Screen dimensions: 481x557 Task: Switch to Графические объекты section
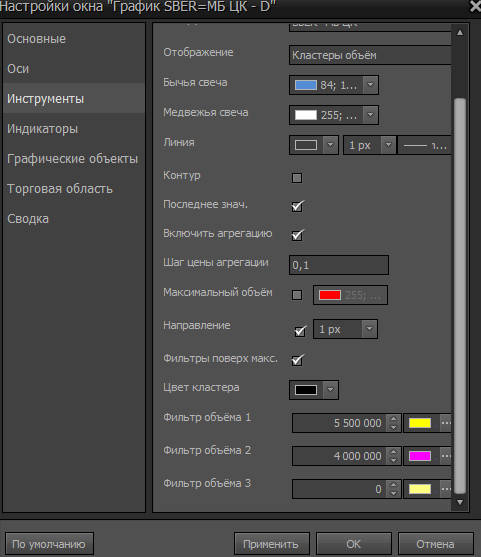[x=72, y=159]
